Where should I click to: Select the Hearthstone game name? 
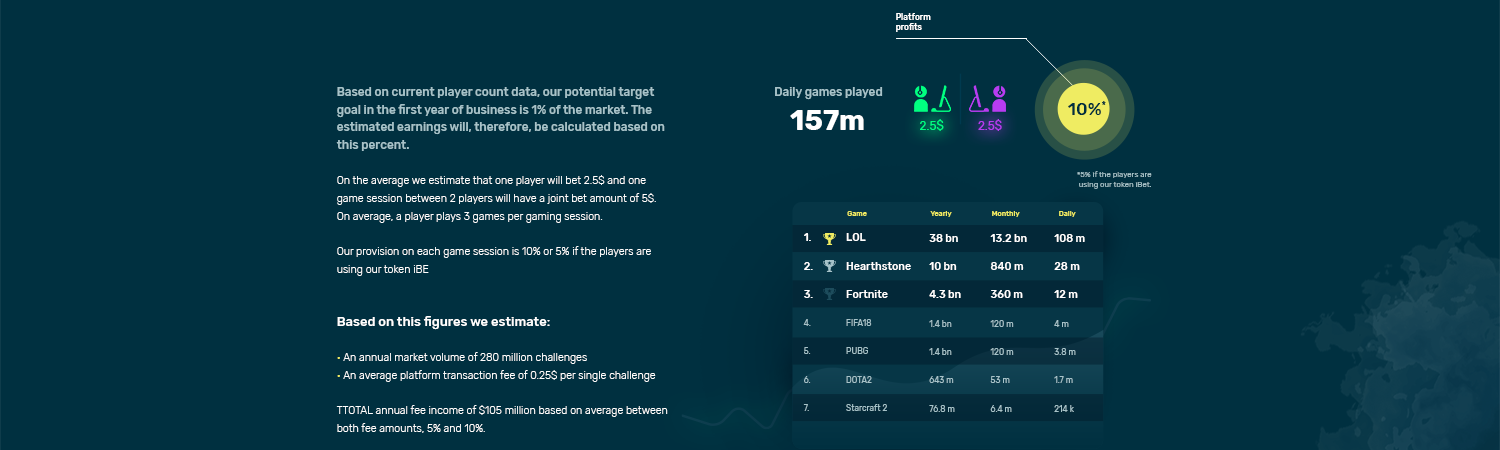point(878,267)
